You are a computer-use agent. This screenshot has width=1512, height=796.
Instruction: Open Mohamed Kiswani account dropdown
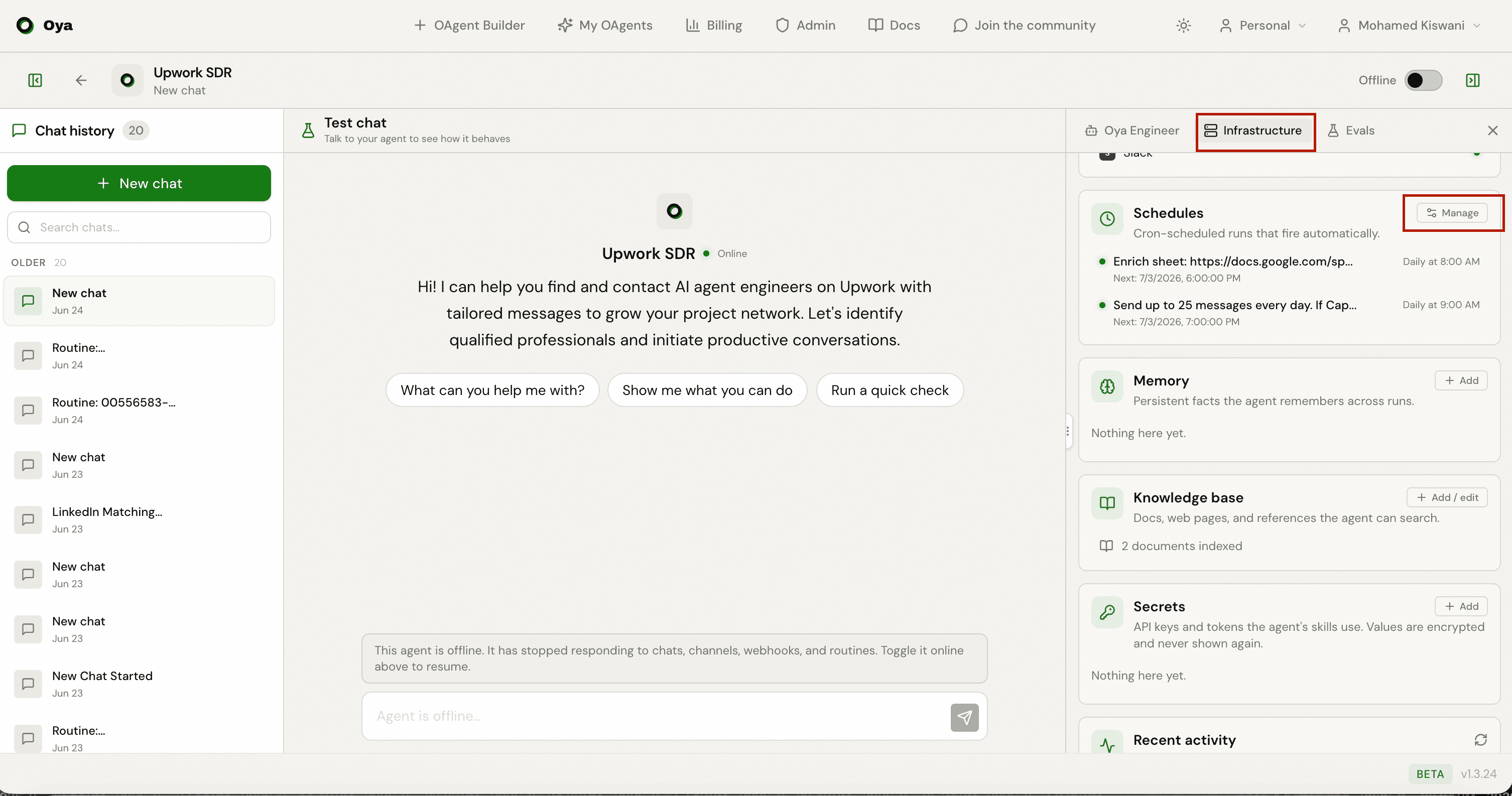pos(1409,25)
